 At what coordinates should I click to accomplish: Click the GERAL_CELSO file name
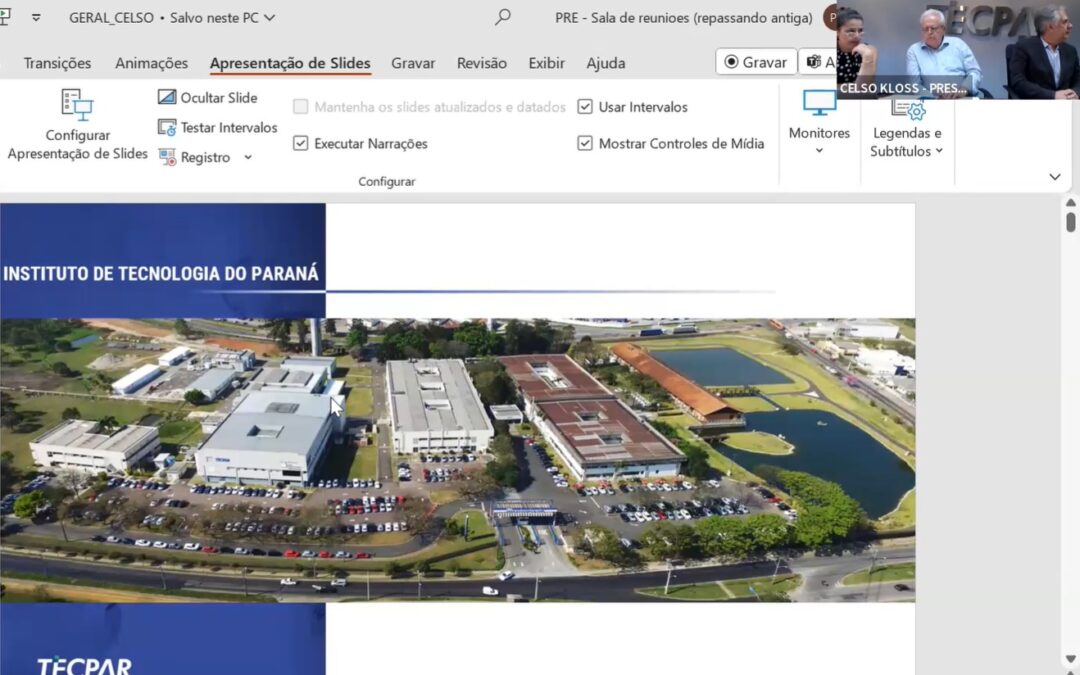point(111,17)
